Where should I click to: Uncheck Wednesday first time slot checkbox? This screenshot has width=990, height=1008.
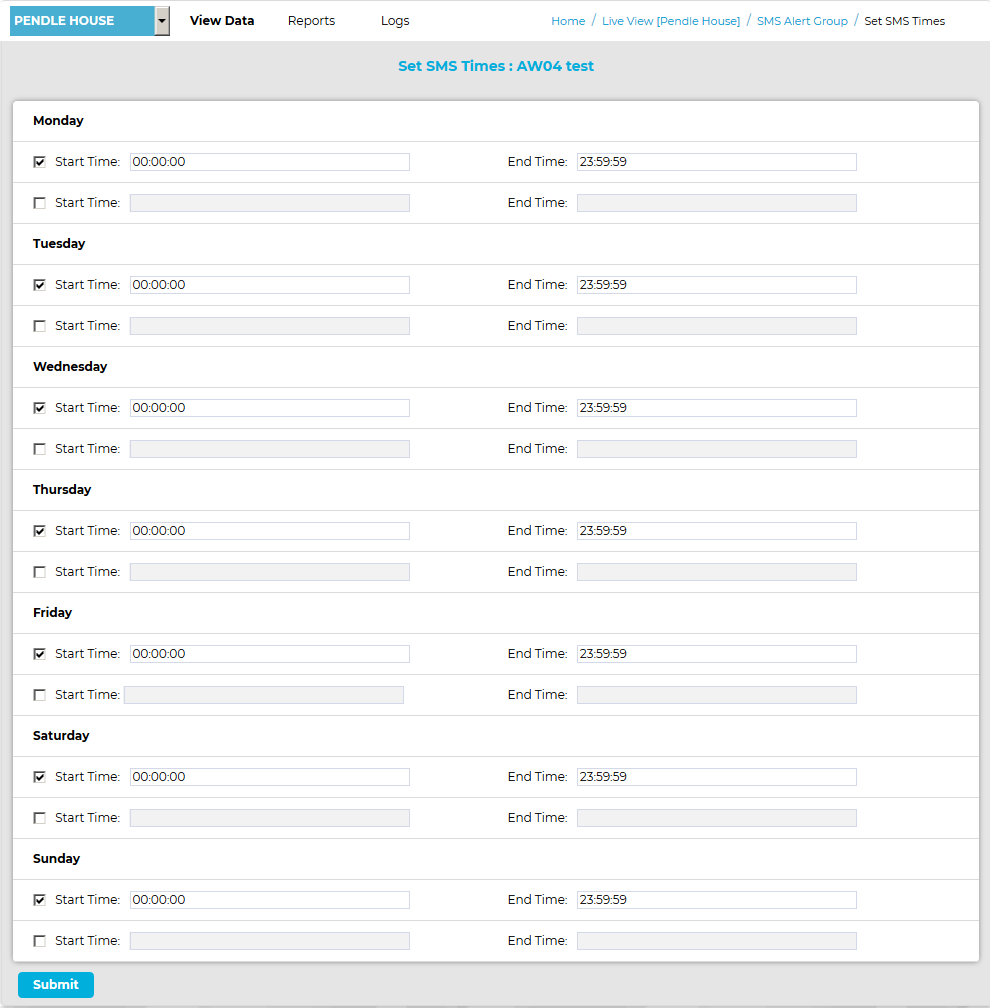(x=40, y=408)
